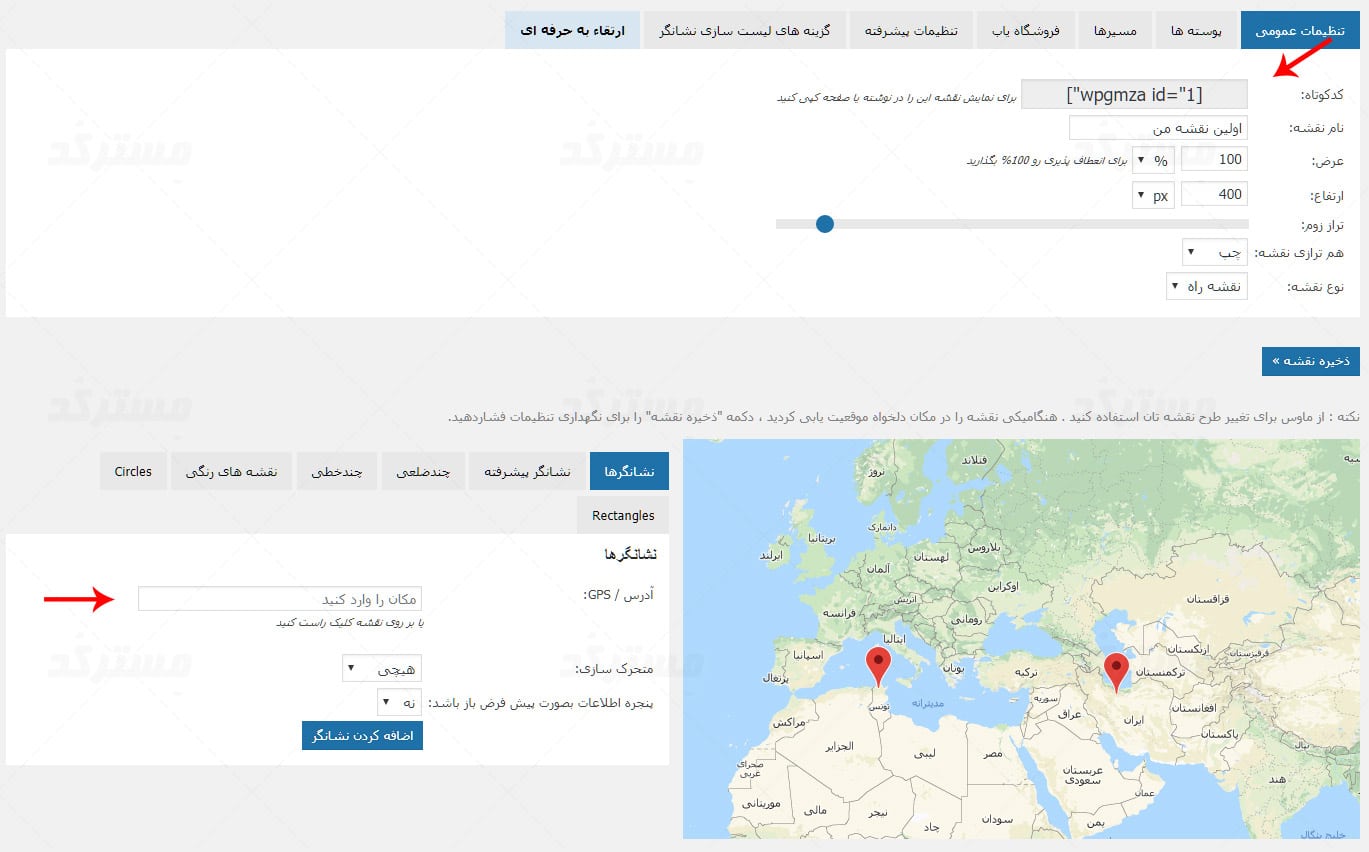Viewport: 1369px width, 852px height.
Task: Select the Circles drawing tool tab
Action: pyautogui.click(x=133, y=470)
